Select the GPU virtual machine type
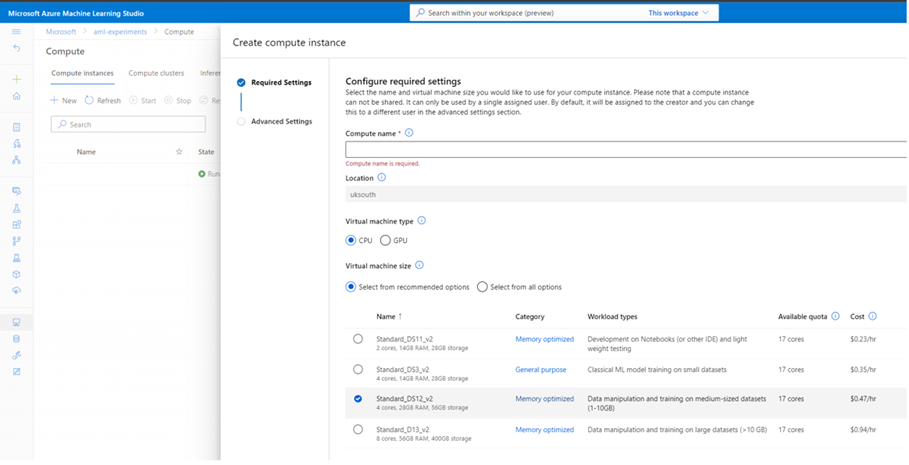The image size is (909, 465). [386, 240]
